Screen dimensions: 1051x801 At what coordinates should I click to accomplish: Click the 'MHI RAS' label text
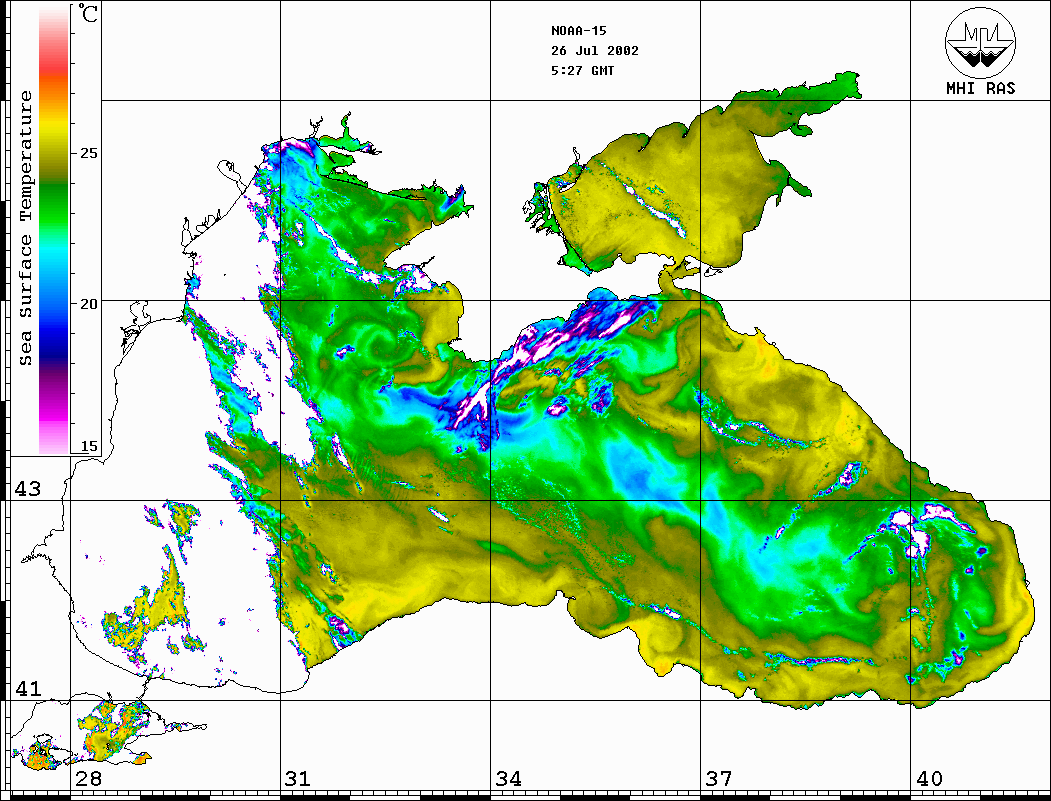(x=980, y=88)
